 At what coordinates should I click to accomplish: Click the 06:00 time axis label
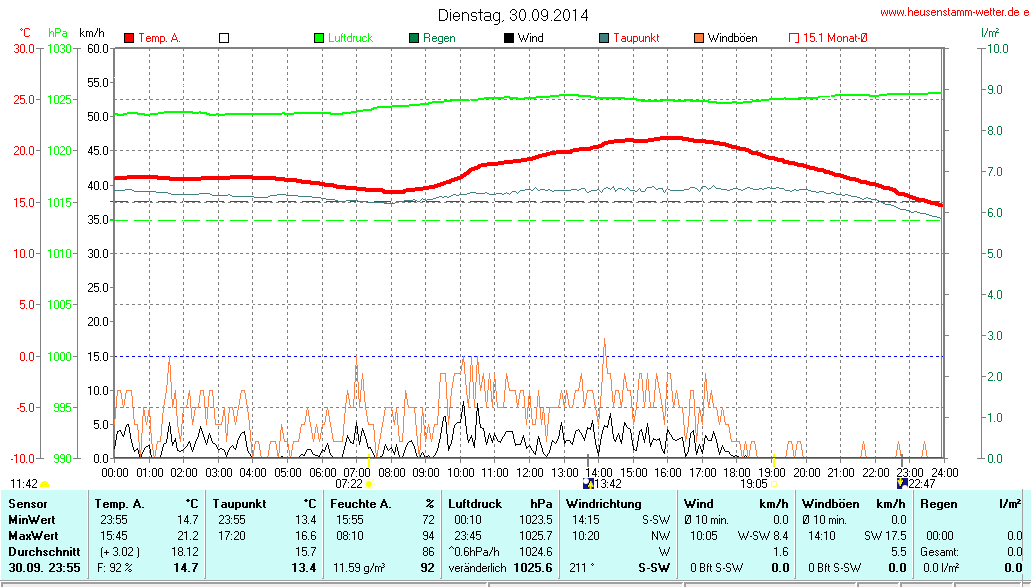pyautogui.click(x=322, y=473)
